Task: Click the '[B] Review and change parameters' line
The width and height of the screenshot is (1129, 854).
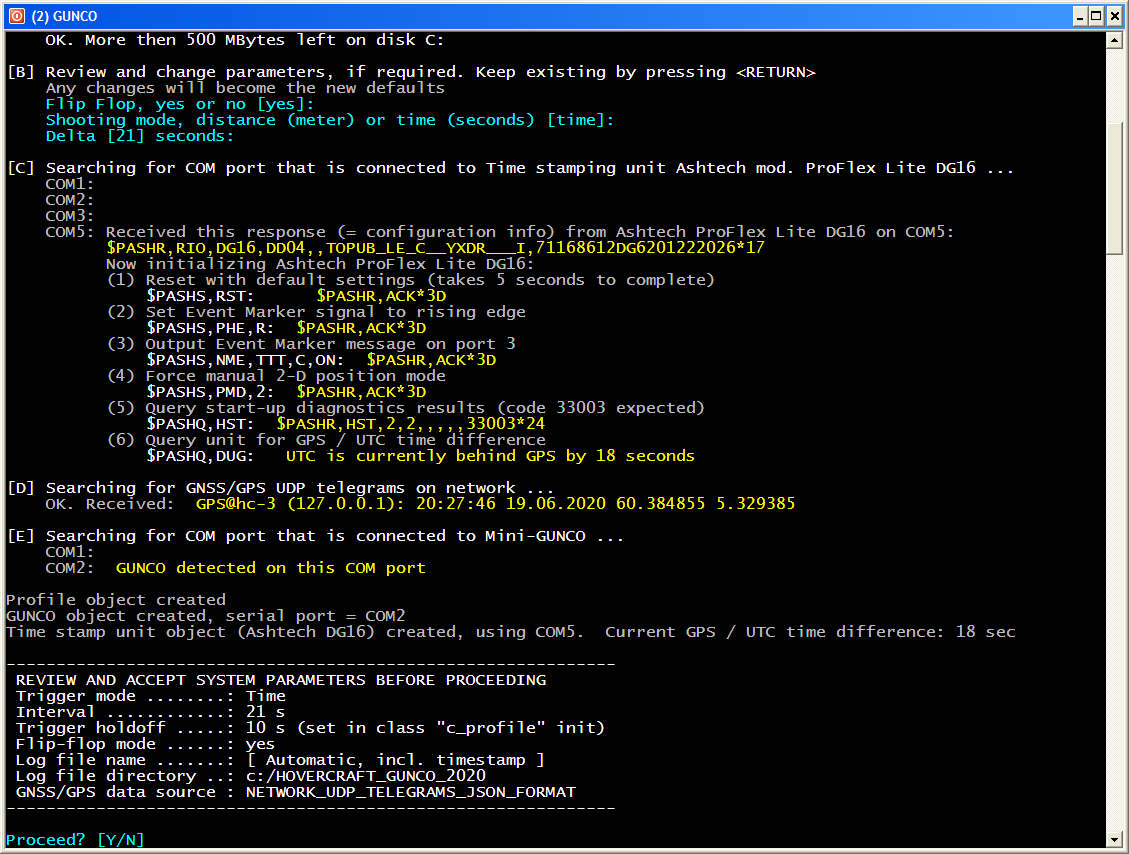Action: (412, 72)
